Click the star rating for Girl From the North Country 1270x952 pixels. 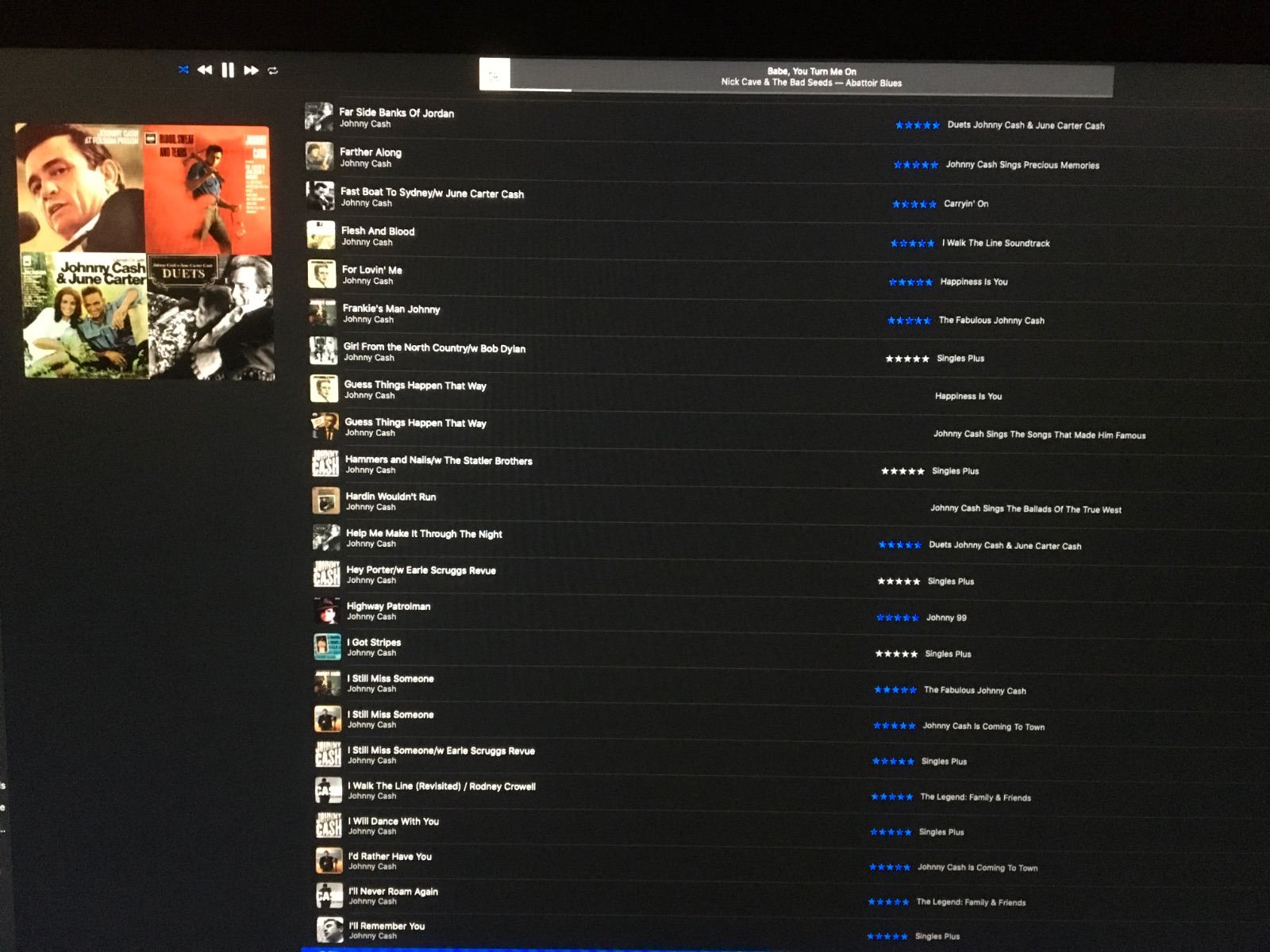907,359
